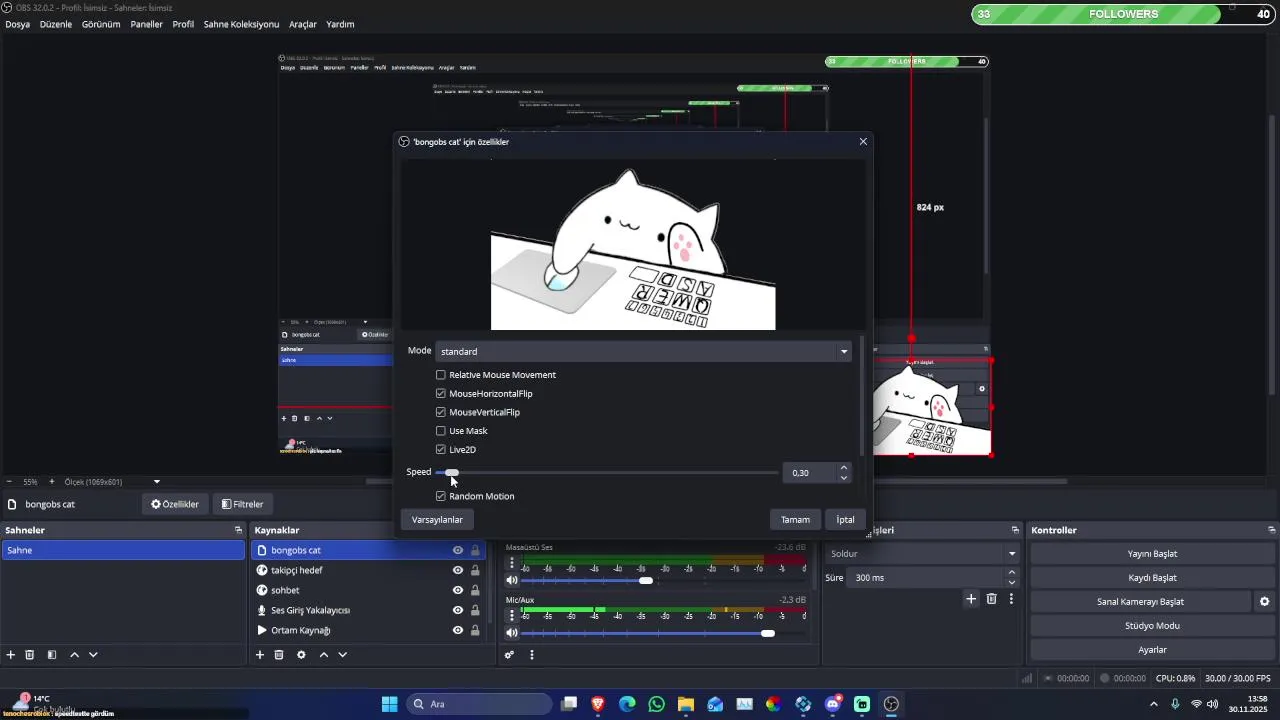Move source up arrow in Kaynaklar panel
The width and height of the screenshot is (1280, 720).
point(323,655)
